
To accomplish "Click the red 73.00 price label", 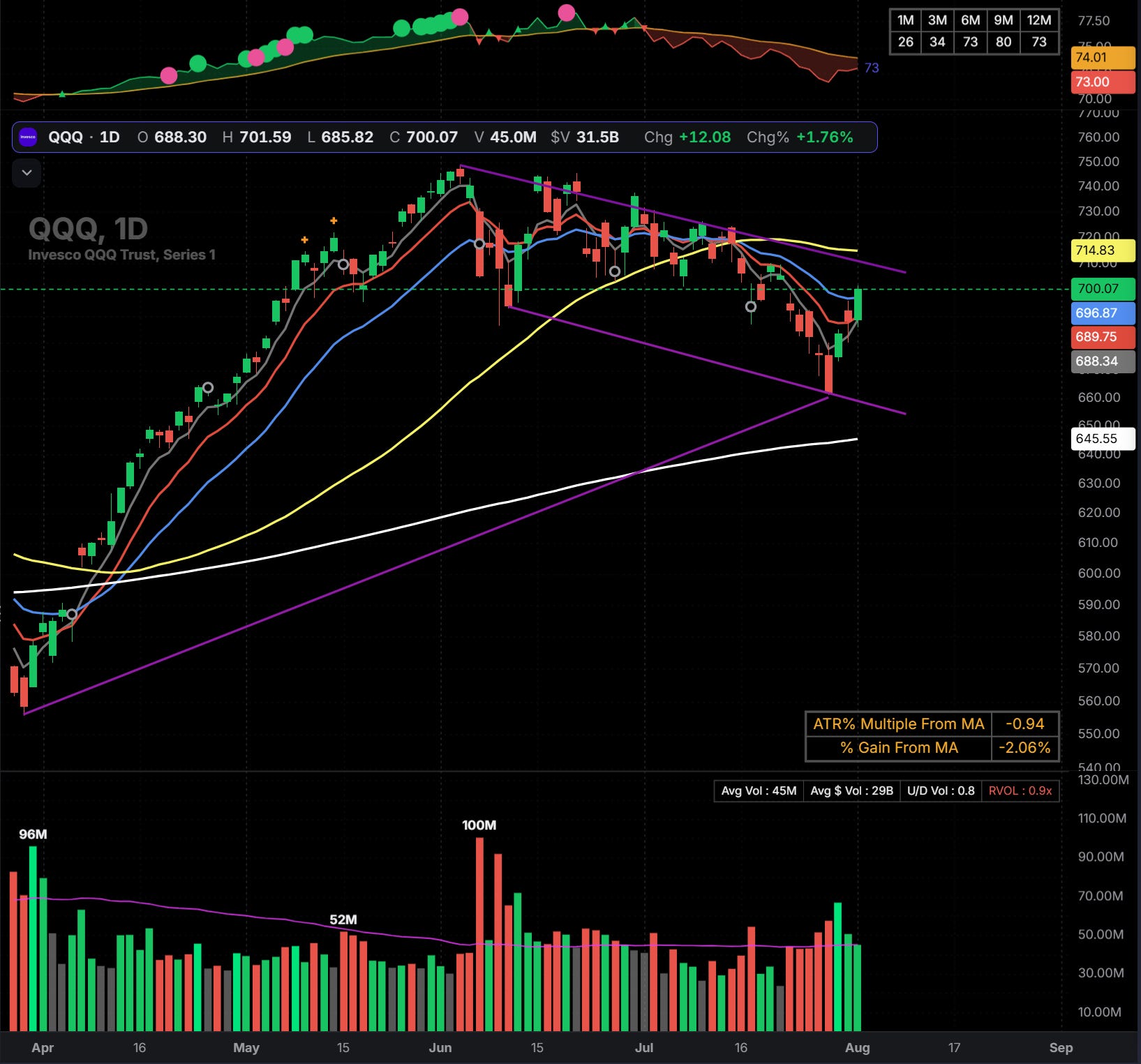I will [x=1103, y=82].
